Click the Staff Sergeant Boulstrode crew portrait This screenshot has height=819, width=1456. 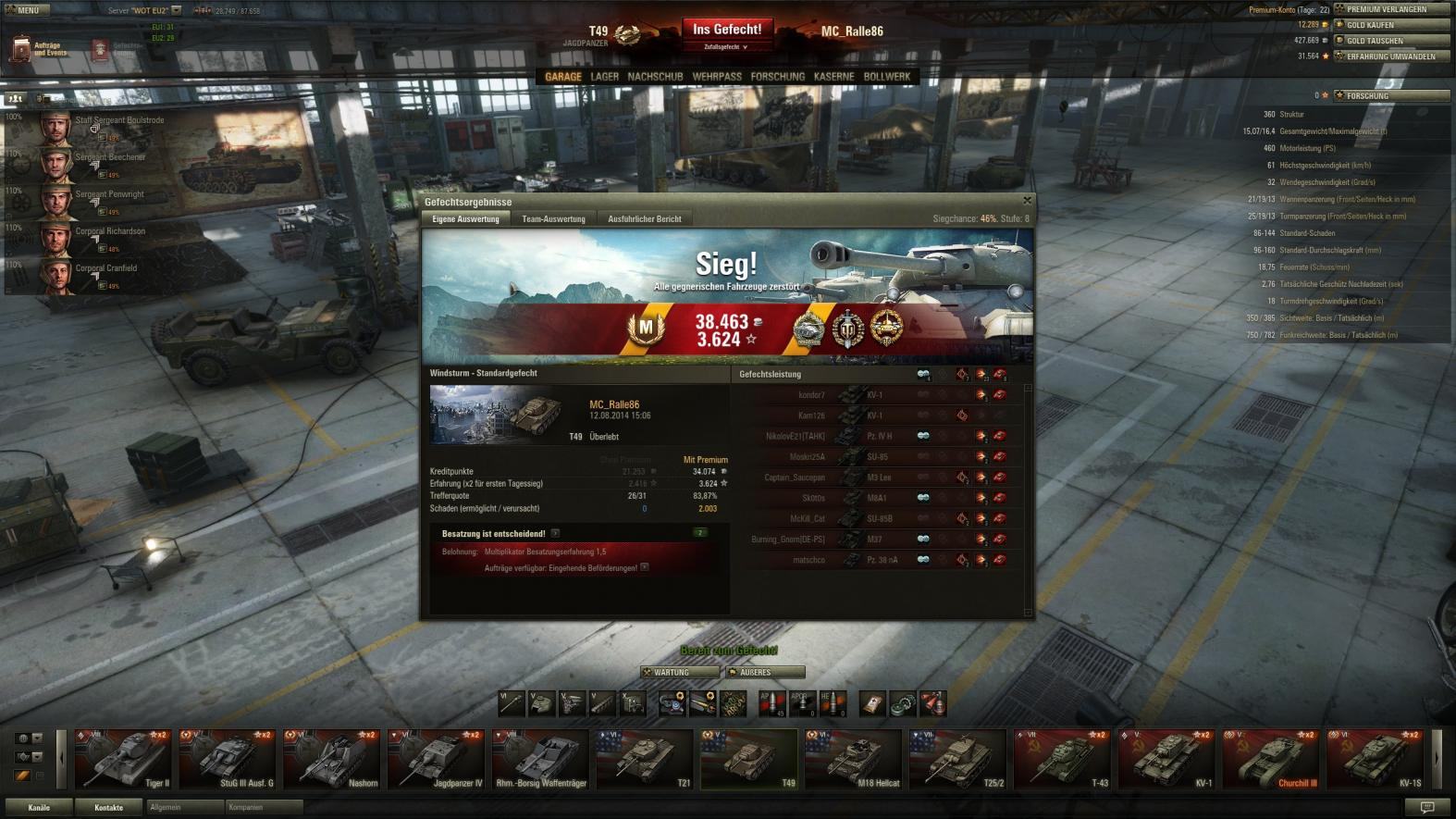(x=56, y=128)
